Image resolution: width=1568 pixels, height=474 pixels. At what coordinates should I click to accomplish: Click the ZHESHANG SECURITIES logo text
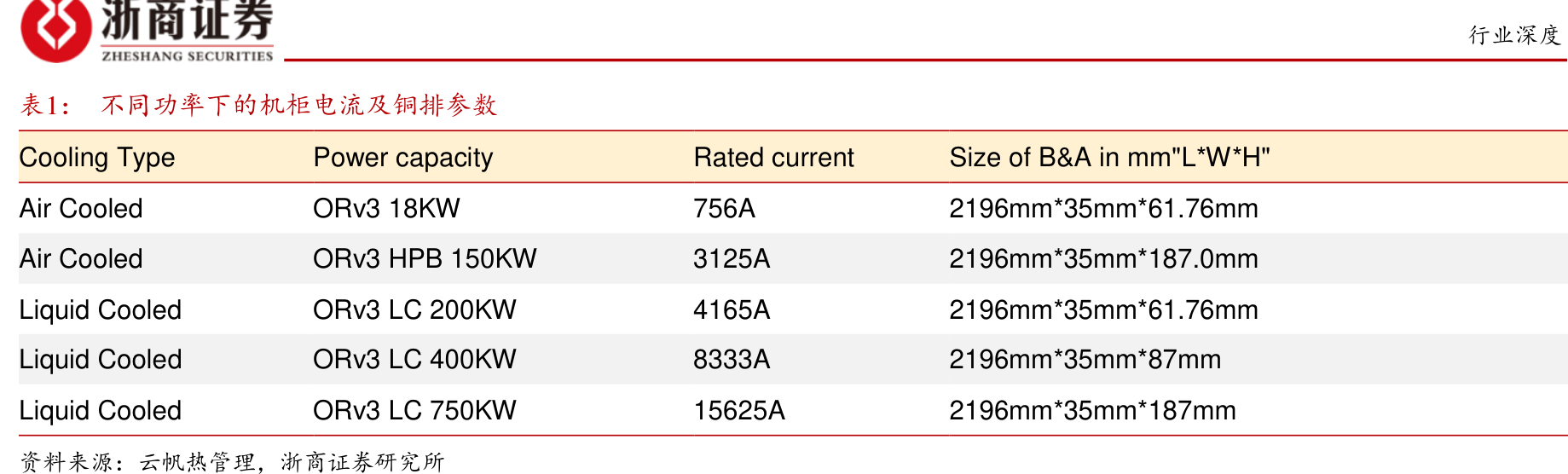[188, 56]
